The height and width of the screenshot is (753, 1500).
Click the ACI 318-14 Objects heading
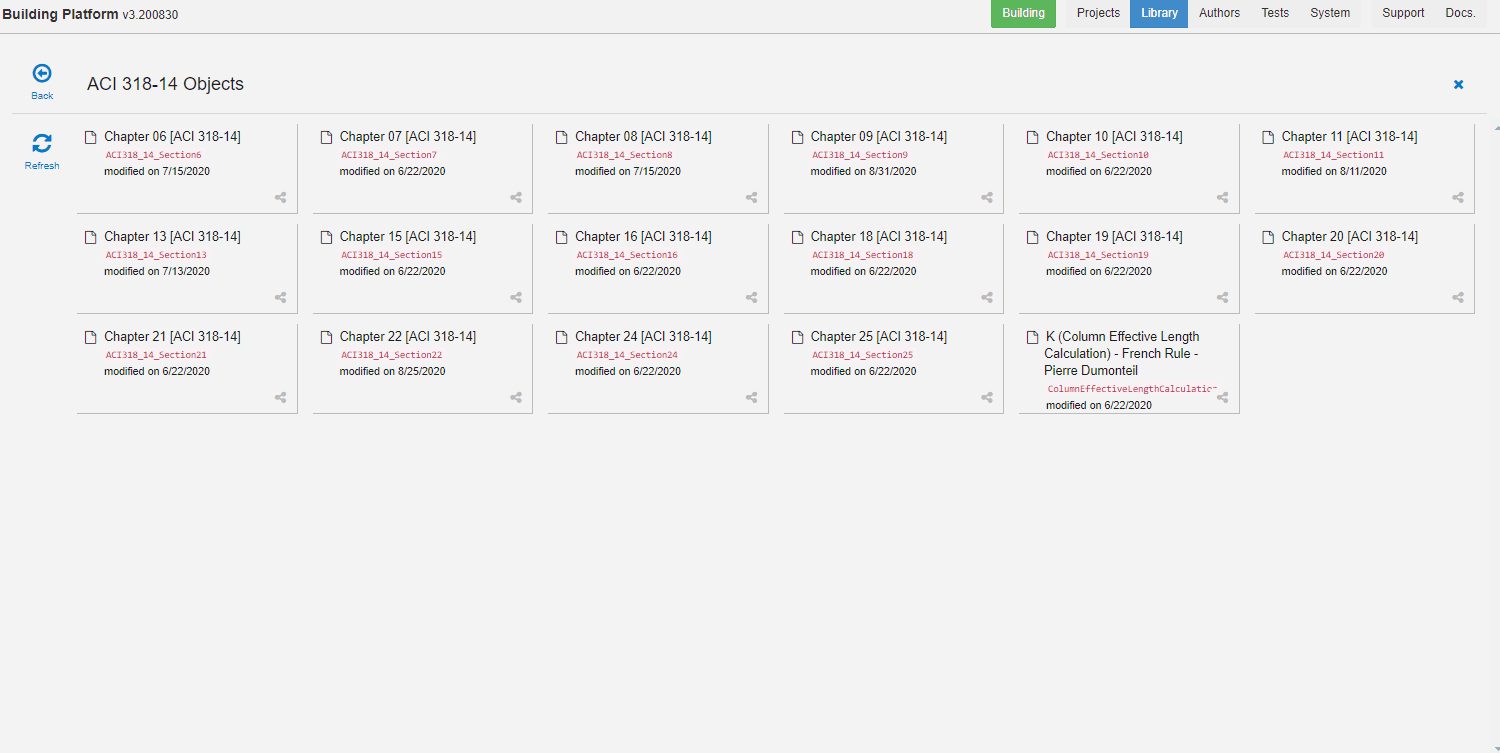(x=165, y=84)
